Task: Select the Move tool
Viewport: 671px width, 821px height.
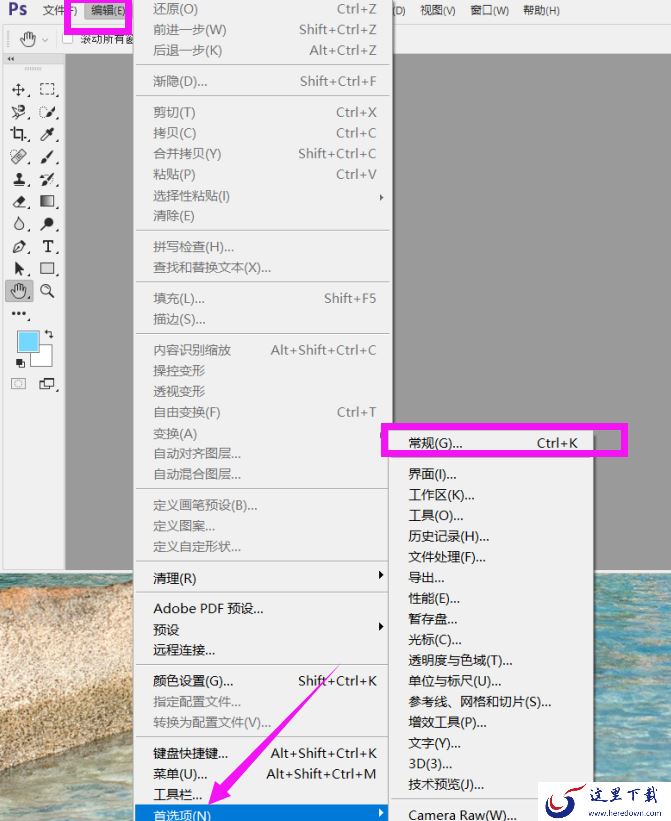Action: (19, 90)
